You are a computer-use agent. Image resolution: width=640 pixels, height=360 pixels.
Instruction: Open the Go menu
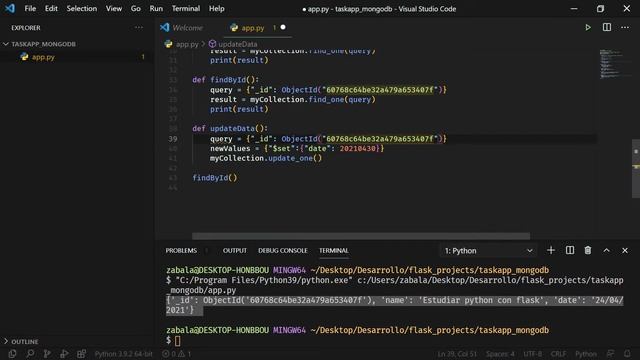point(136,9)
